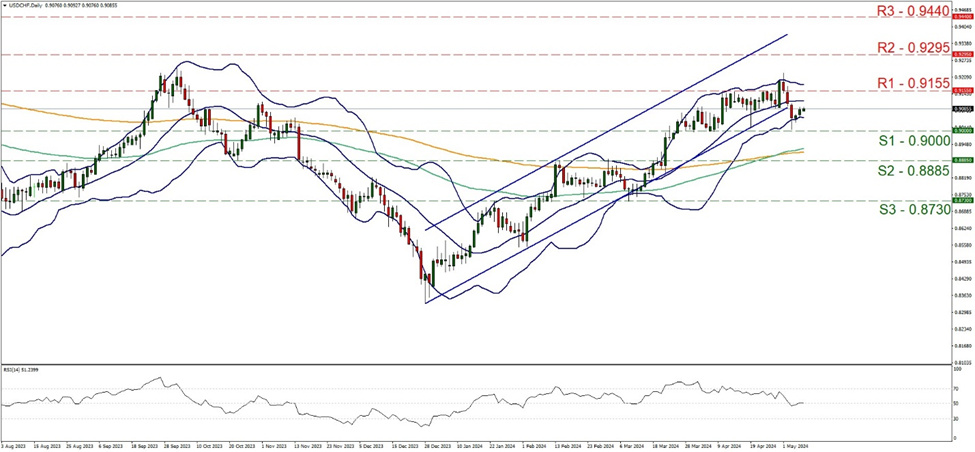This screenshot has height=452, width=975.
Task: Select the green 0.8885 price axis tag
Action: (962, 160)
